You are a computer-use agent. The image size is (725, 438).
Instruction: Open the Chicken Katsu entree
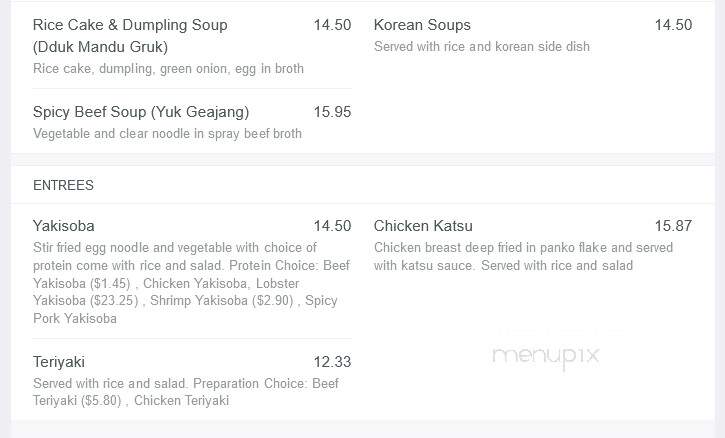pyautogui.click(x=423, y=226)
